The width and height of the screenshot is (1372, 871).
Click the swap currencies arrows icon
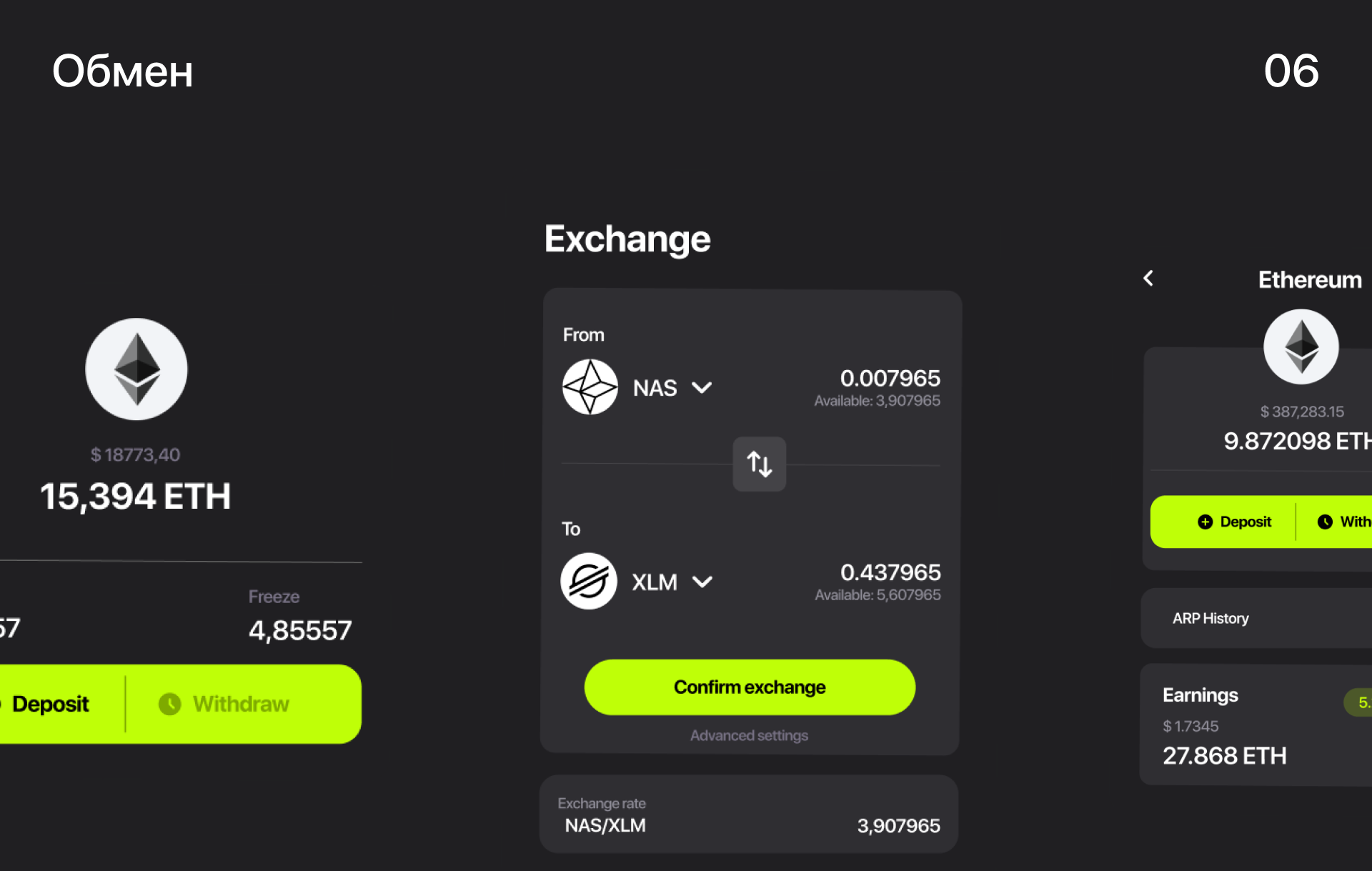coord(759,464)
